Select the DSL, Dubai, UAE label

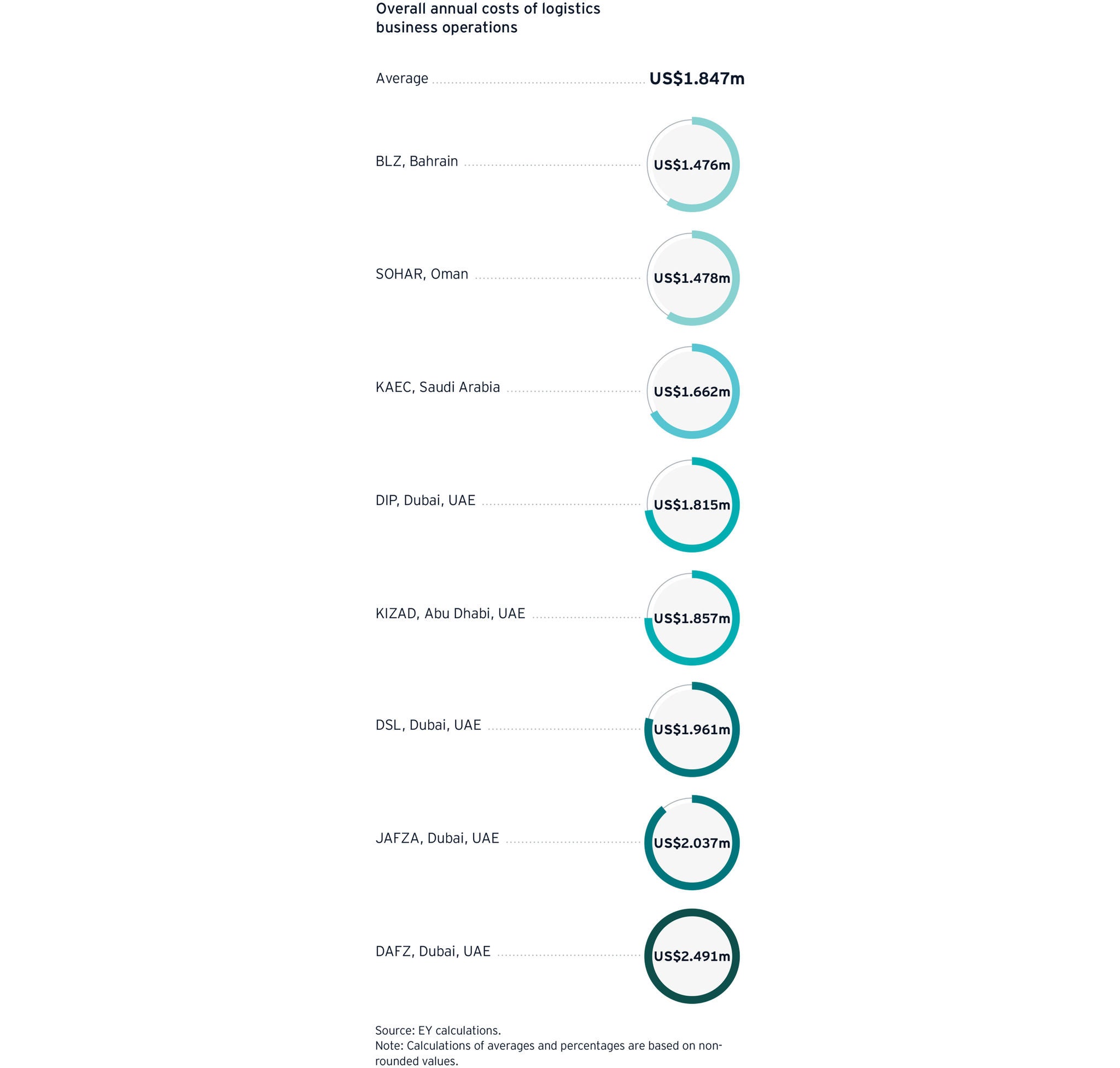[428, 725]
